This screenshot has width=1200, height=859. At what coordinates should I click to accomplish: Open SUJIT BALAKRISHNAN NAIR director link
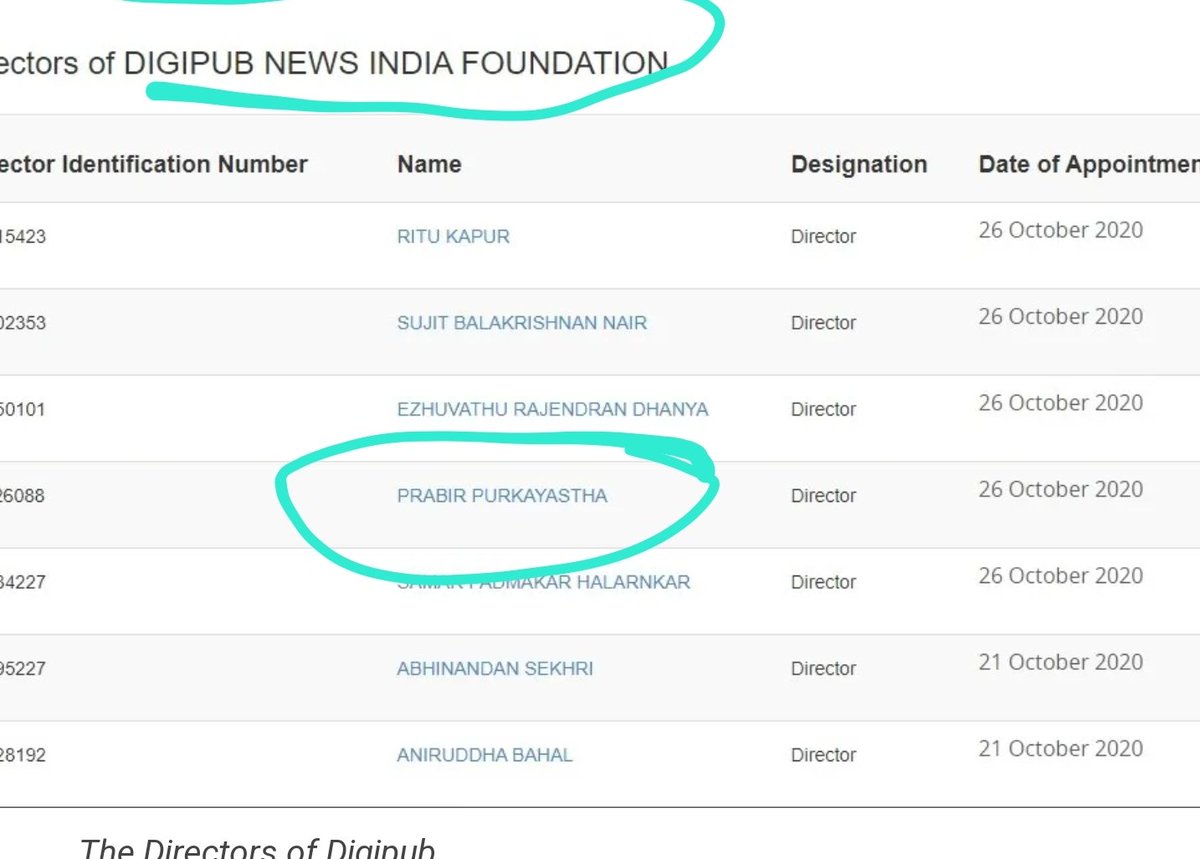[x=522, y=323]
